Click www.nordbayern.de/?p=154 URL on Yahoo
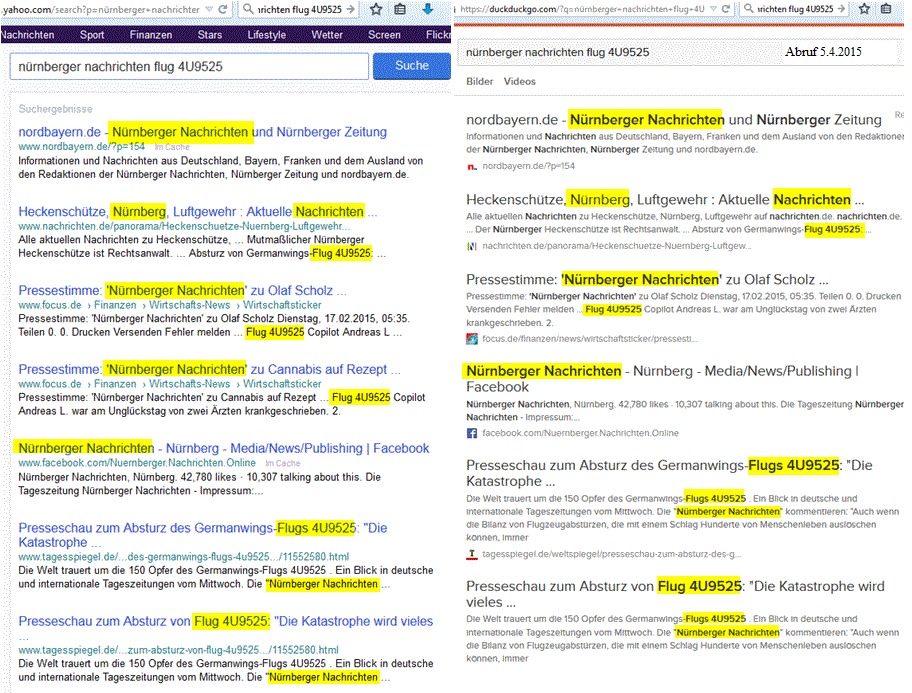The height and width of the screenshot is (693, 912). pyautogui.click(x=81, y=147)
